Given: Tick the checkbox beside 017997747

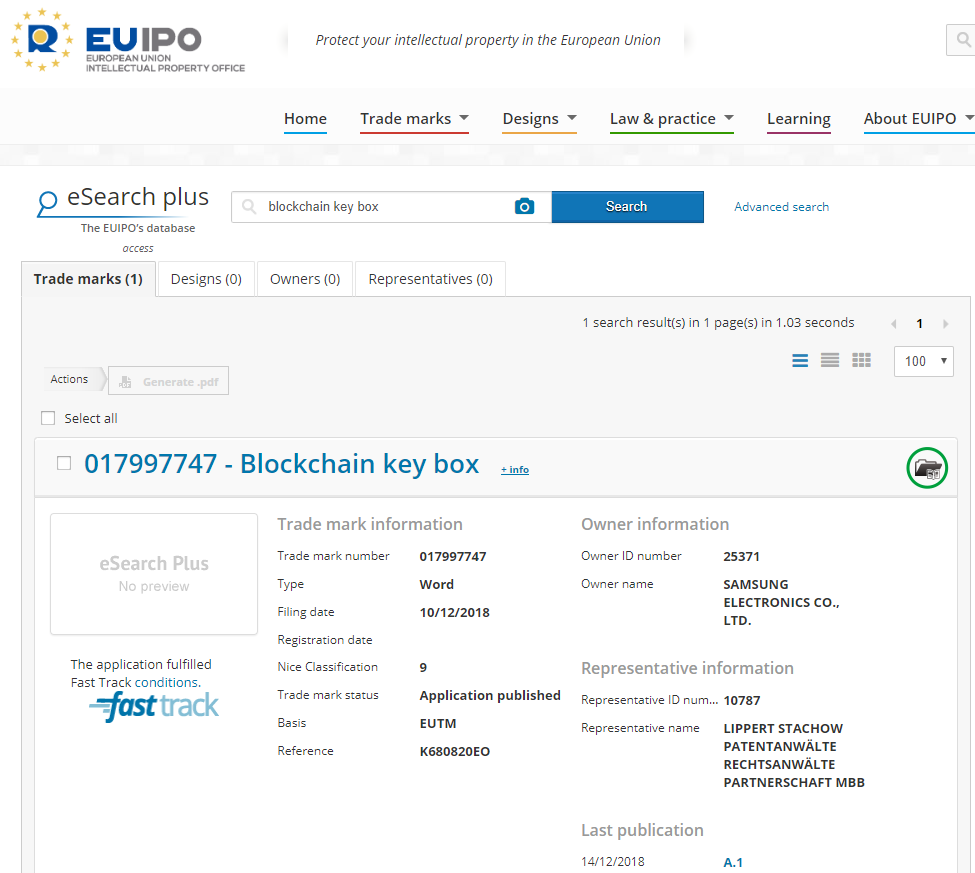Looking at the screenshot, I should tap(63, 463).
